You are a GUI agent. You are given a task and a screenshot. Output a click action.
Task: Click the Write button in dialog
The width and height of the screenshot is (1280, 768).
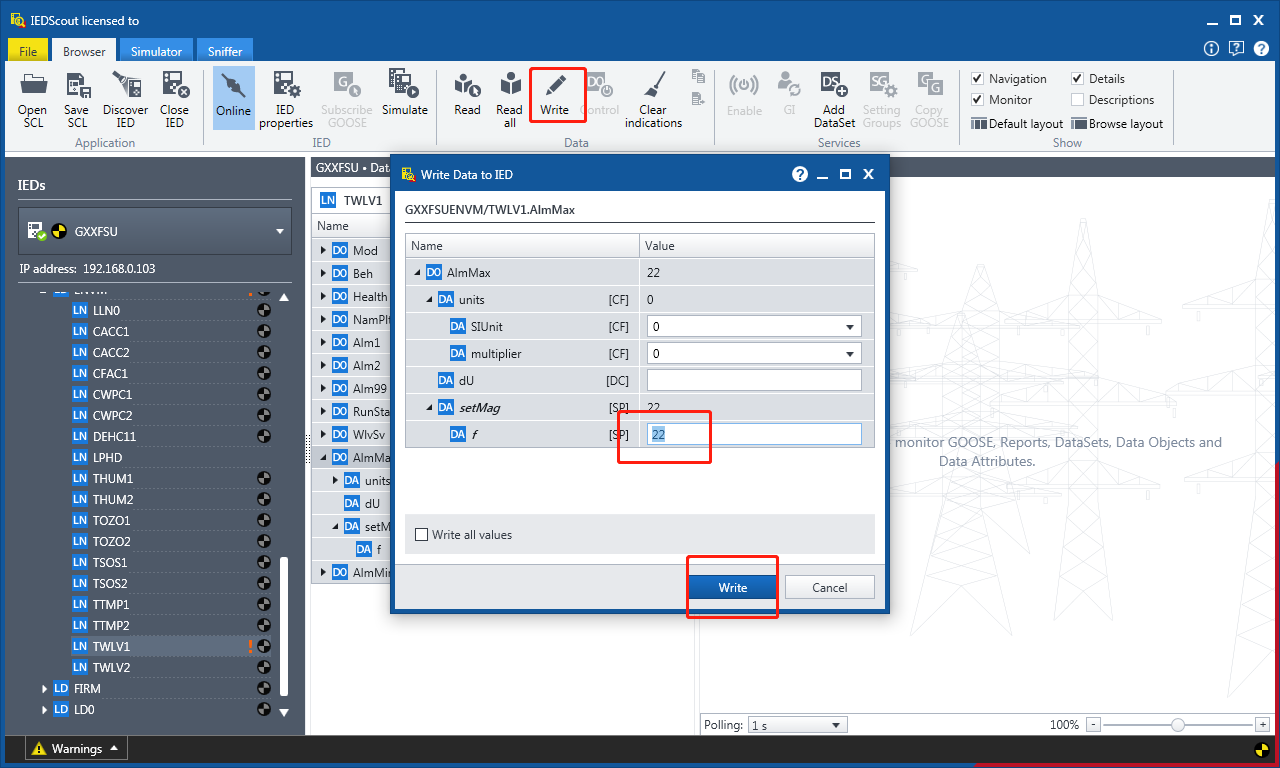[733, 588]
